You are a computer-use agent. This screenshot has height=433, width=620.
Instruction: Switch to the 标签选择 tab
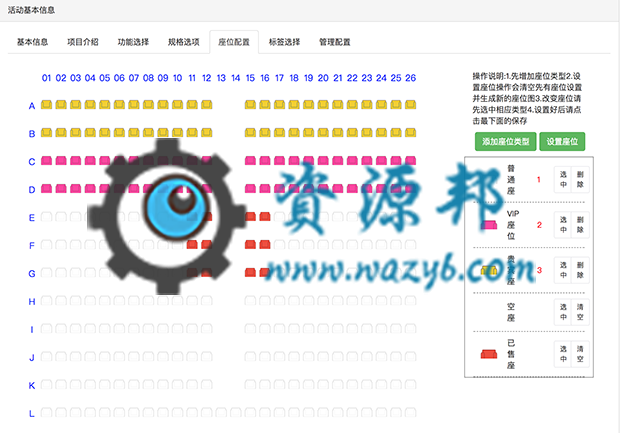point(284,42)
